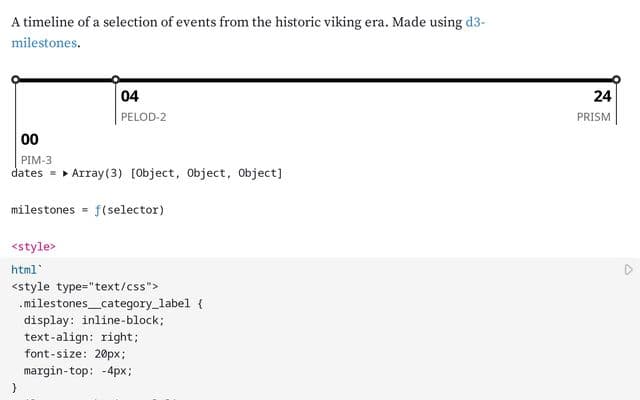640x400 pixels.
Task: Click the bold 24 milestone number
Action: pyautogui.click(x=602, y=96)
